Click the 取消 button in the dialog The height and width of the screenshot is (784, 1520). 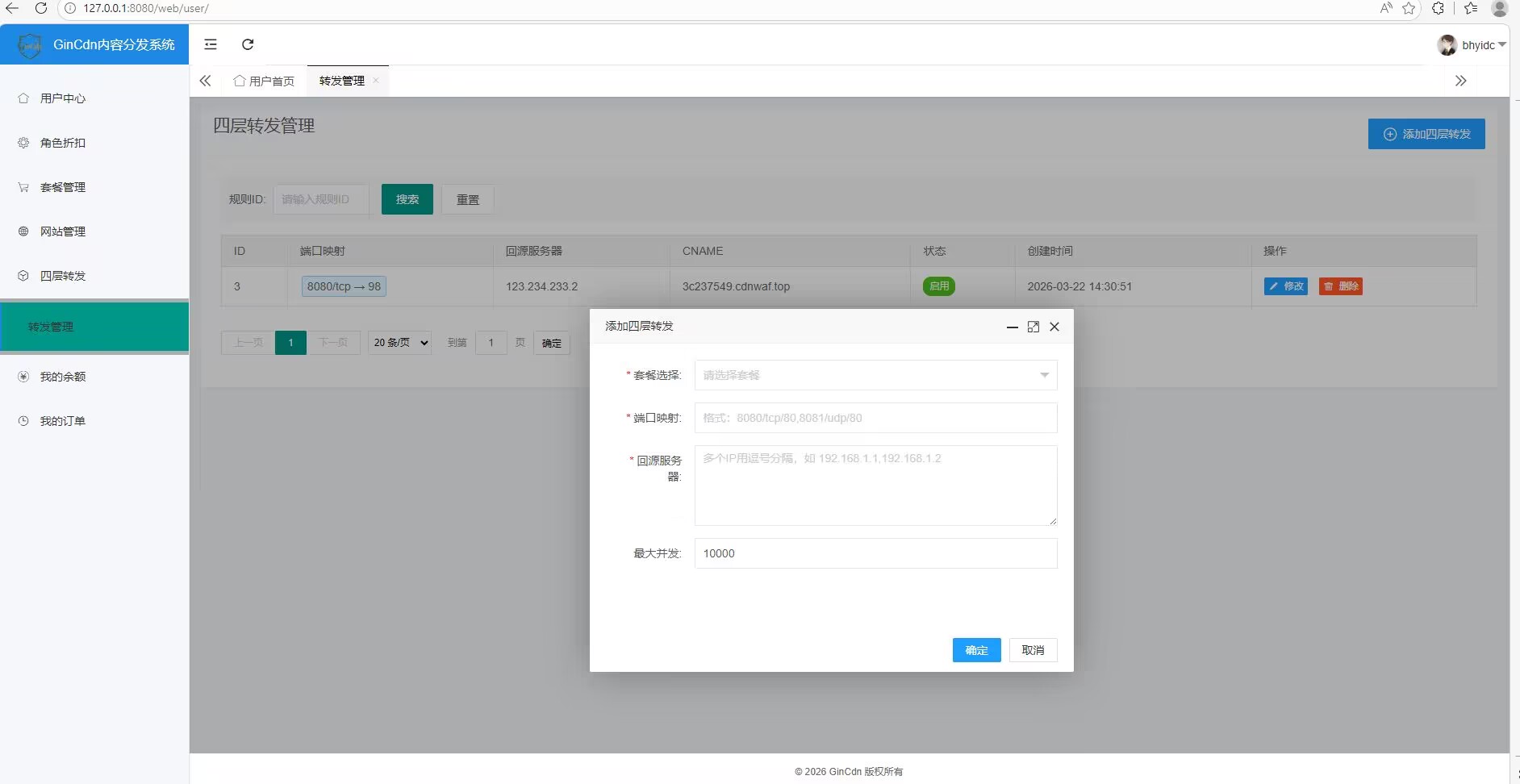[1033, 650]
